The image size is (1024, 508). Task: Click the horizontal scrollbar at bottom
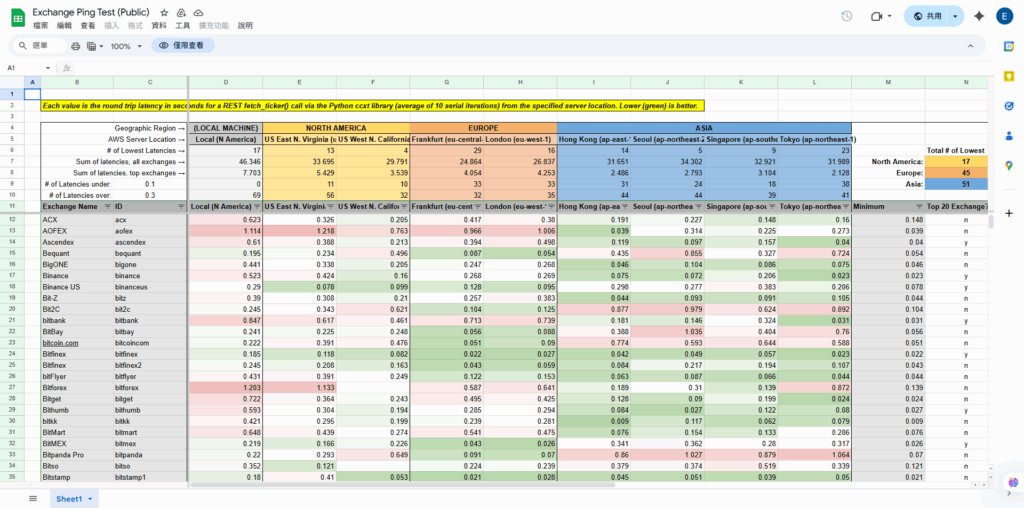[402, 484]
